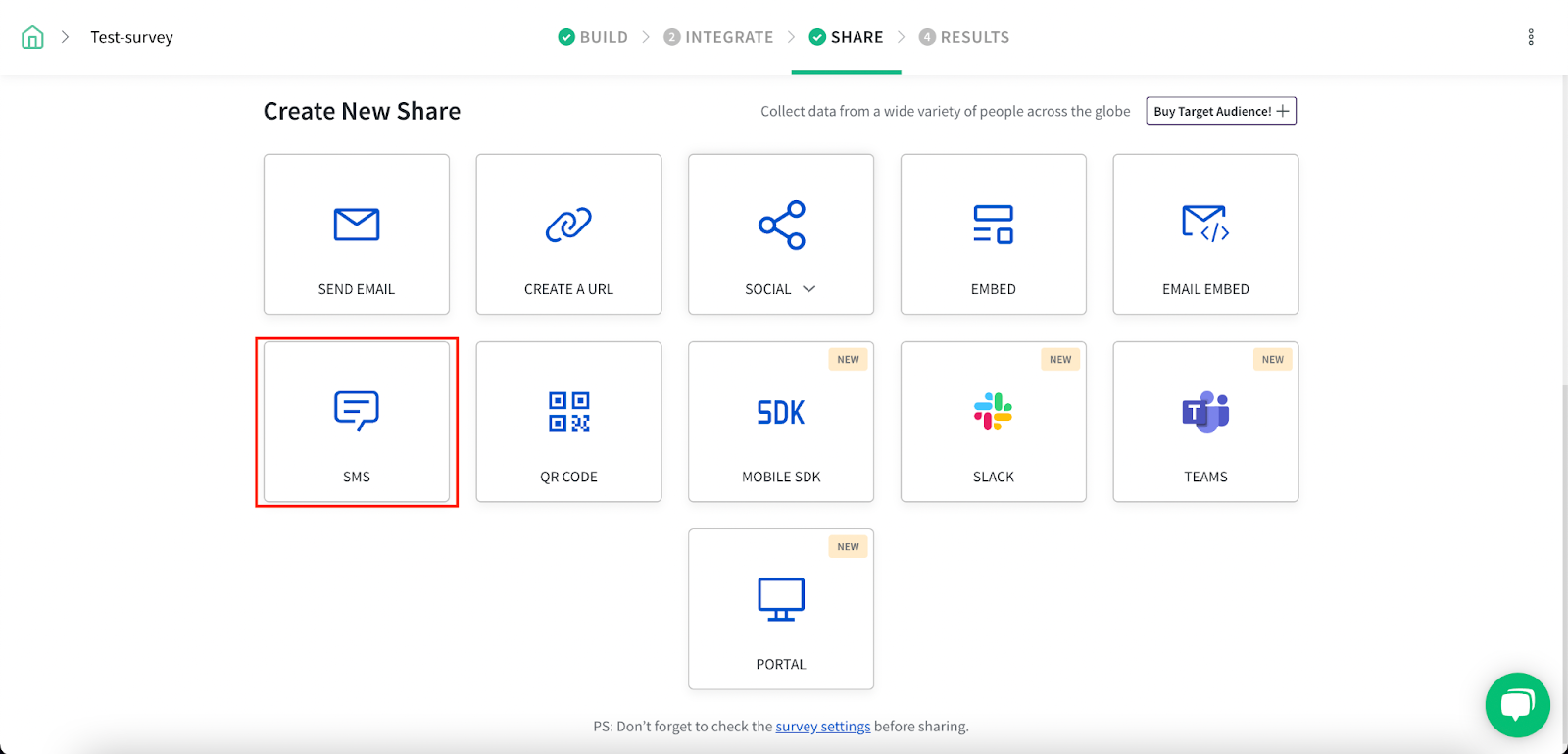The image size is (1568, 754).
Task: Click the EMAIL EMBED label
Action: 1205,289
